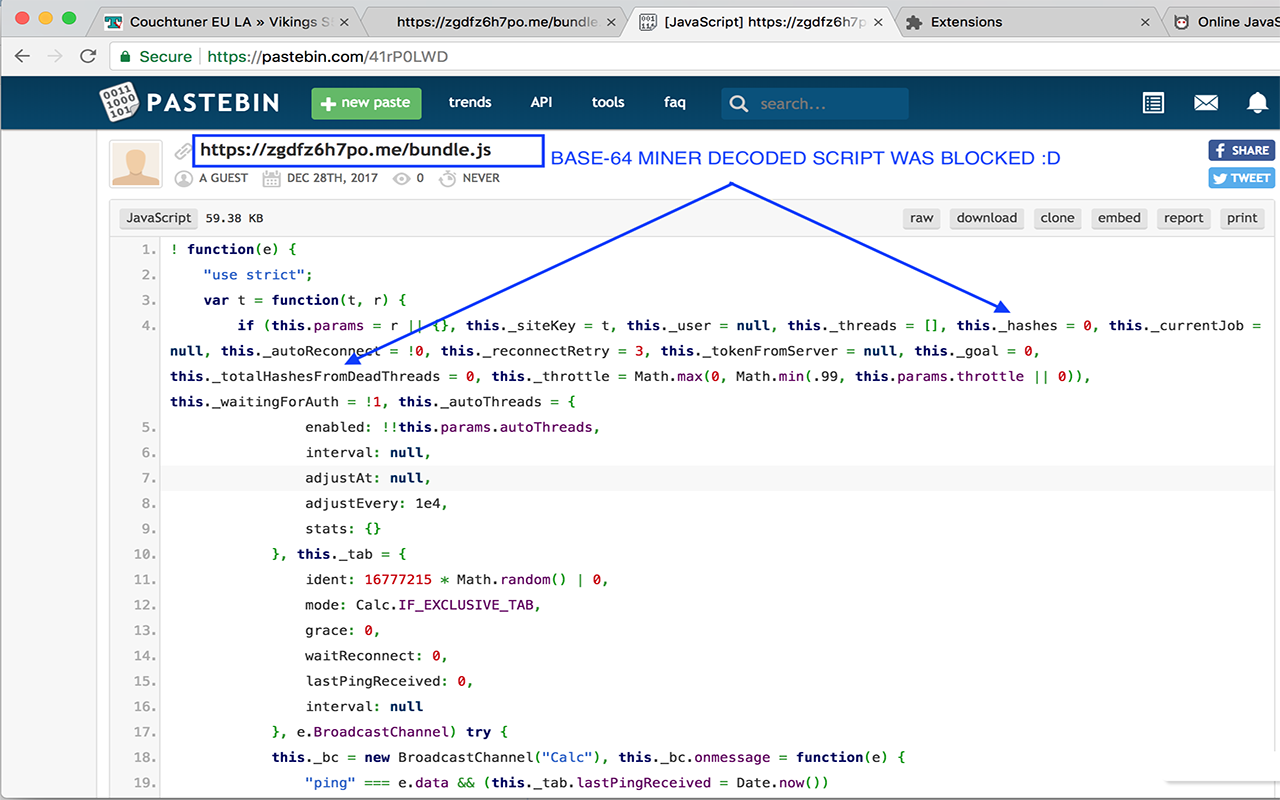This screenshot has width=1280, height=800.
Task: Focus the Pastebin search field
Action: point(815,104)
